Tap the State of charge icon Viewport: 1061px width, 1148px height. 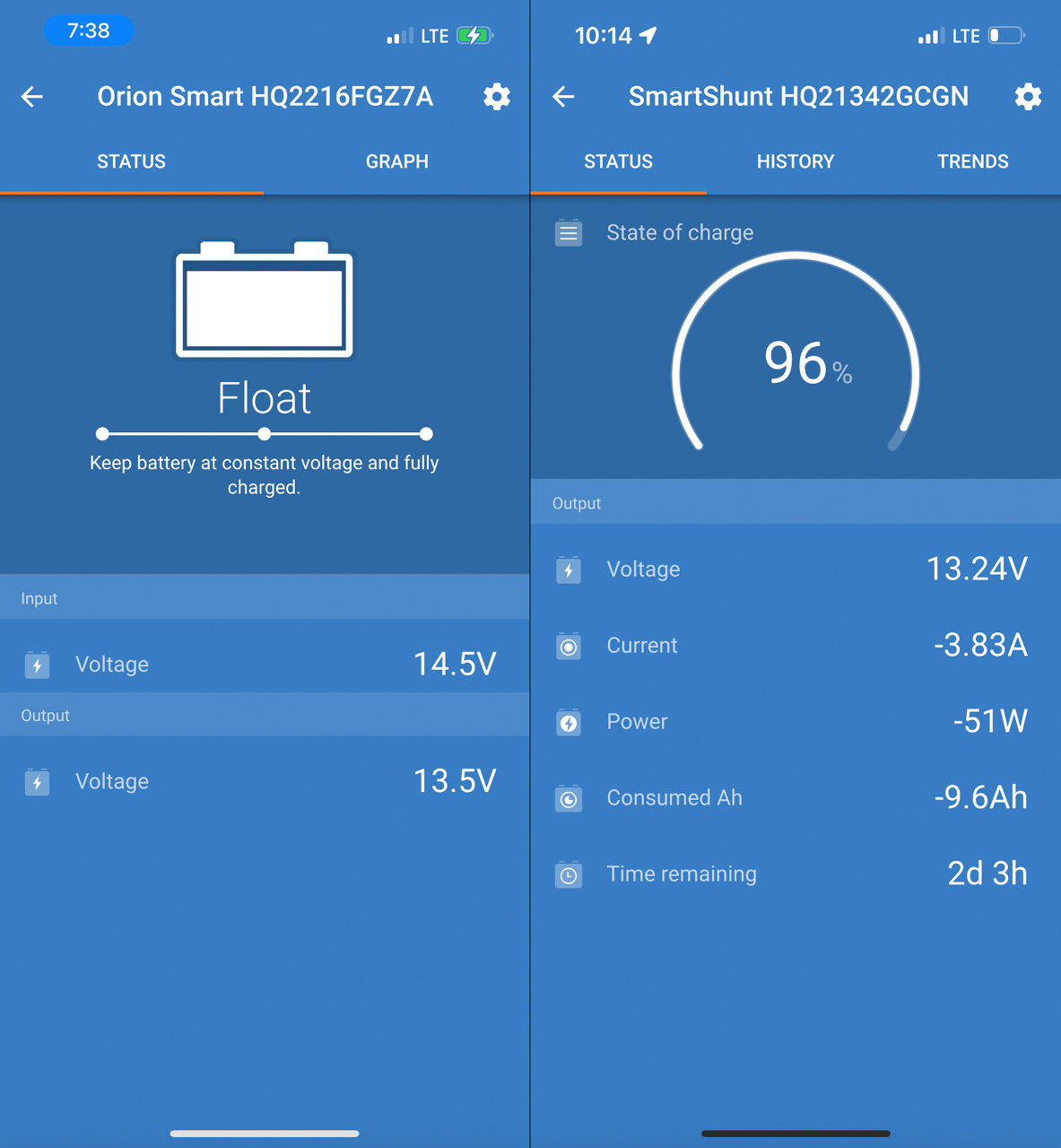tap(569, 233)
